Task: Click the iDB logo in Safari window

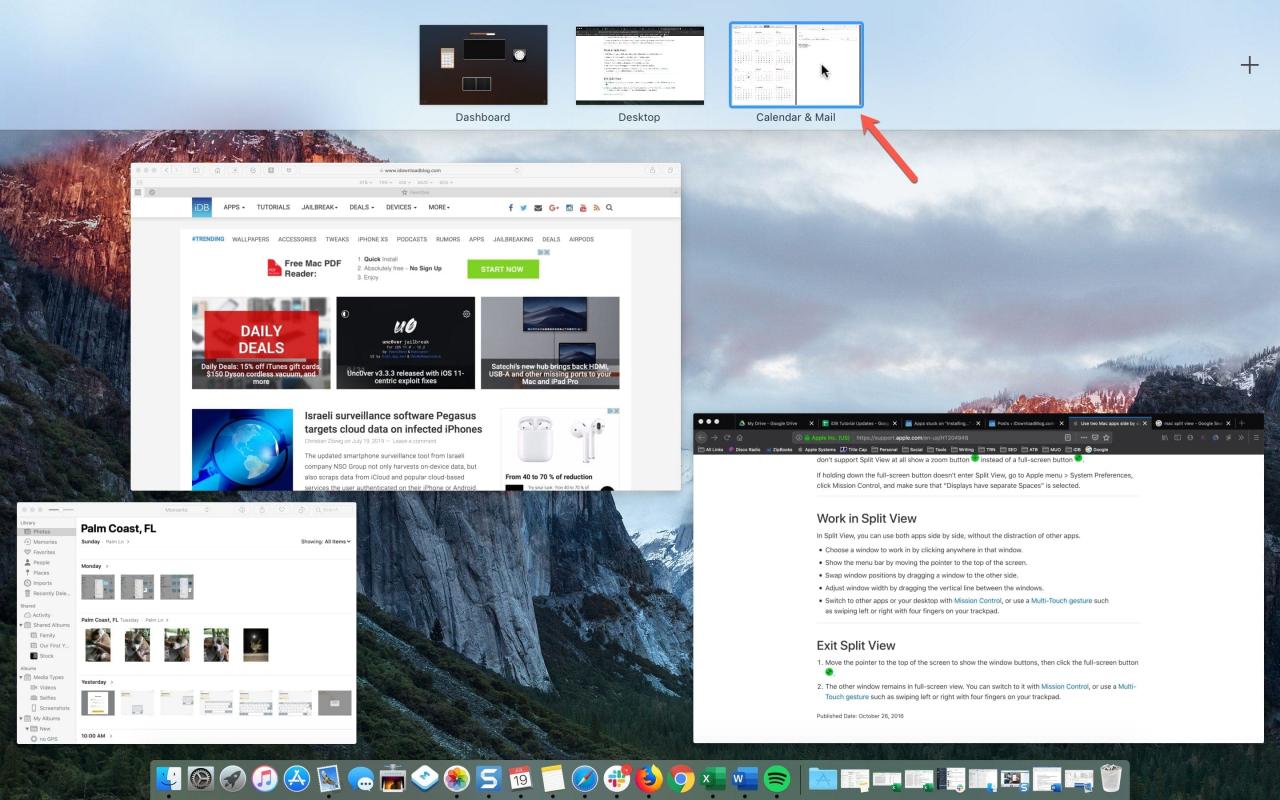Action: click(x=202, y=207)
